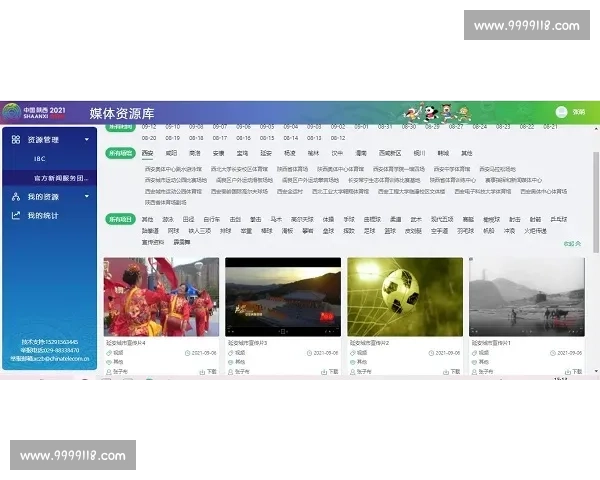The width and height of the screenshot is (600, 480).
Task: Click download icon on 延安城市宣传片1 card
Action: [x=568, y=372]
